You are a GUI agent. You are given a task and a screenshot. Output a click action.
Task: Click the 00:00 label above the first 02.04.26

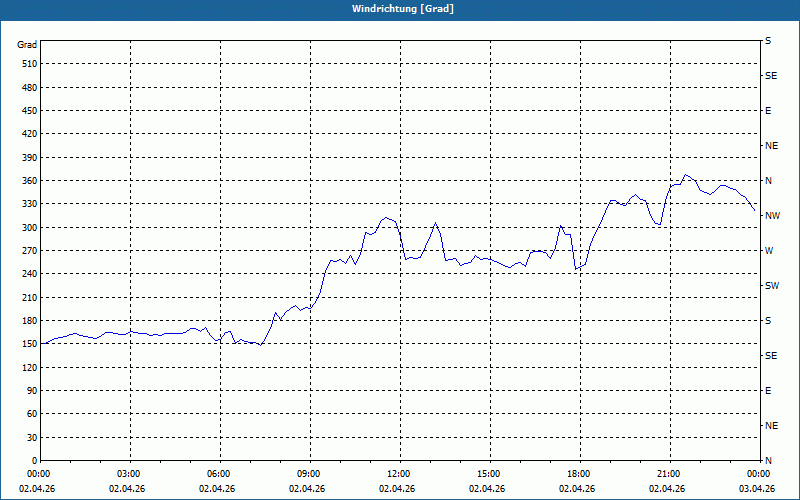click(39, 474)
